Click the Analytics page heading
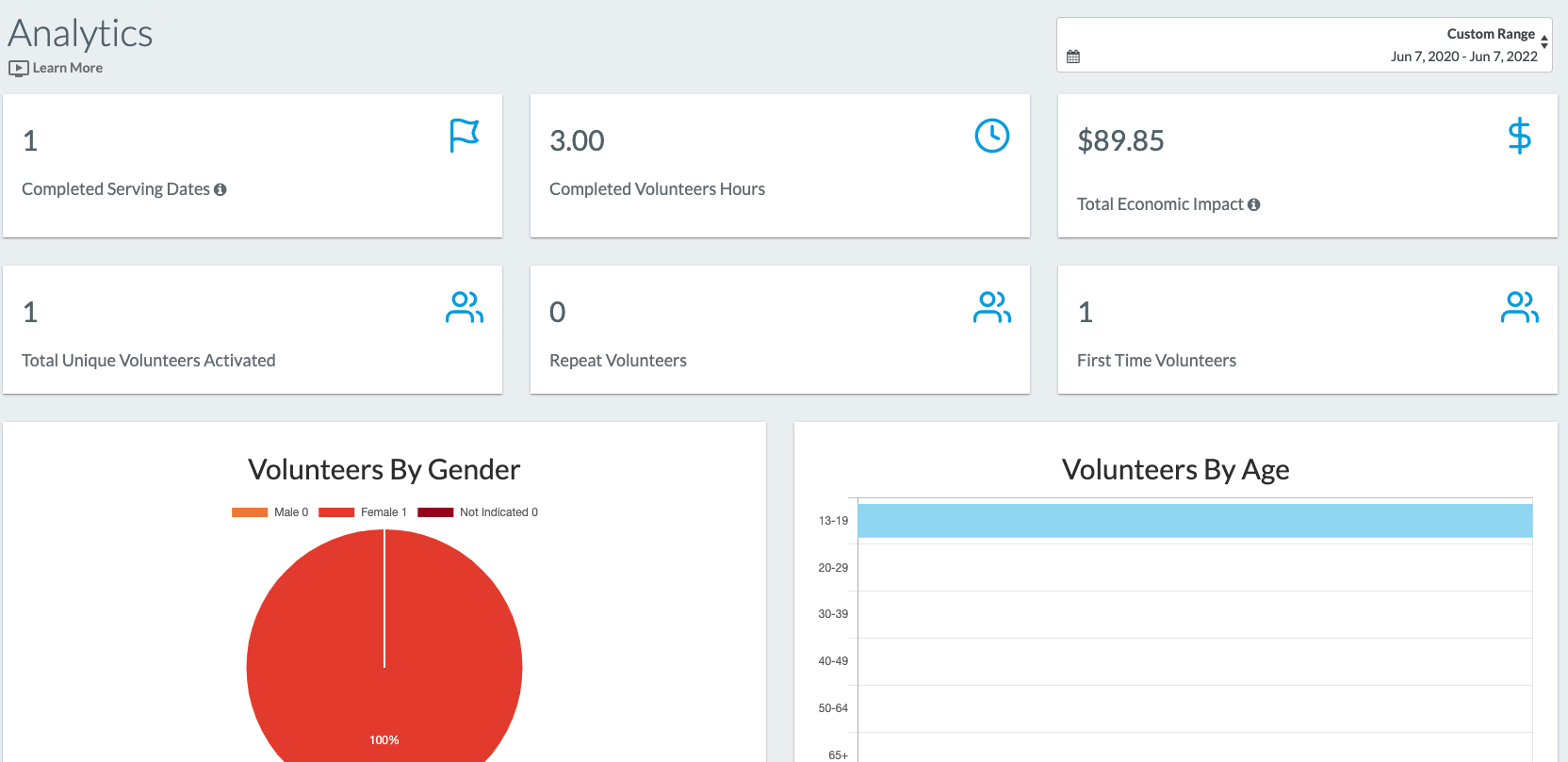Image resolution: width=1568 pixels, height=762 pixels. (80, 34)
